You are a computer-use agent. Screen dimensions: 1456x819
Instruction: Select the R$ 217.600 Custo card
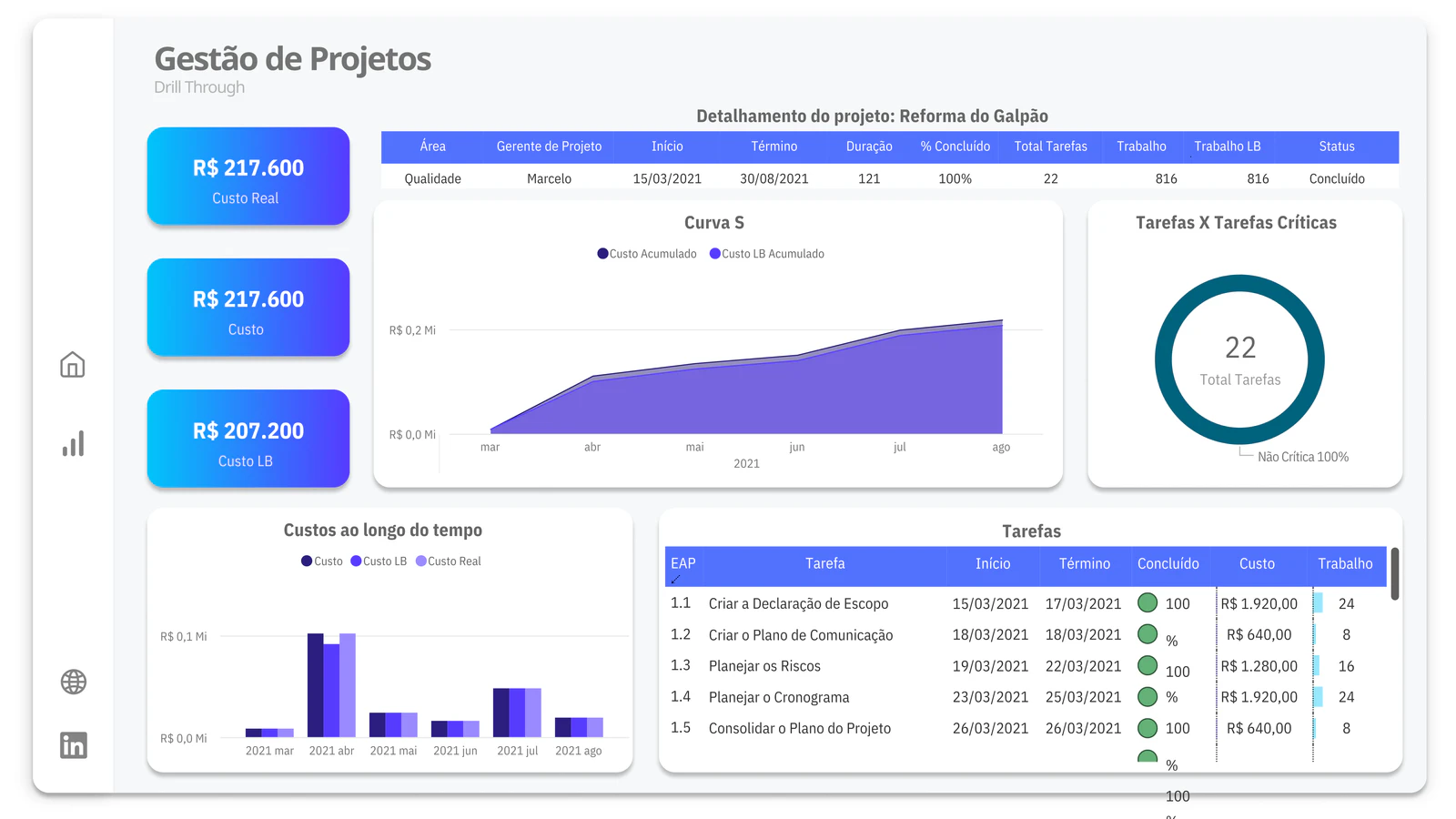pyautogui.click(x=248, y=307)
